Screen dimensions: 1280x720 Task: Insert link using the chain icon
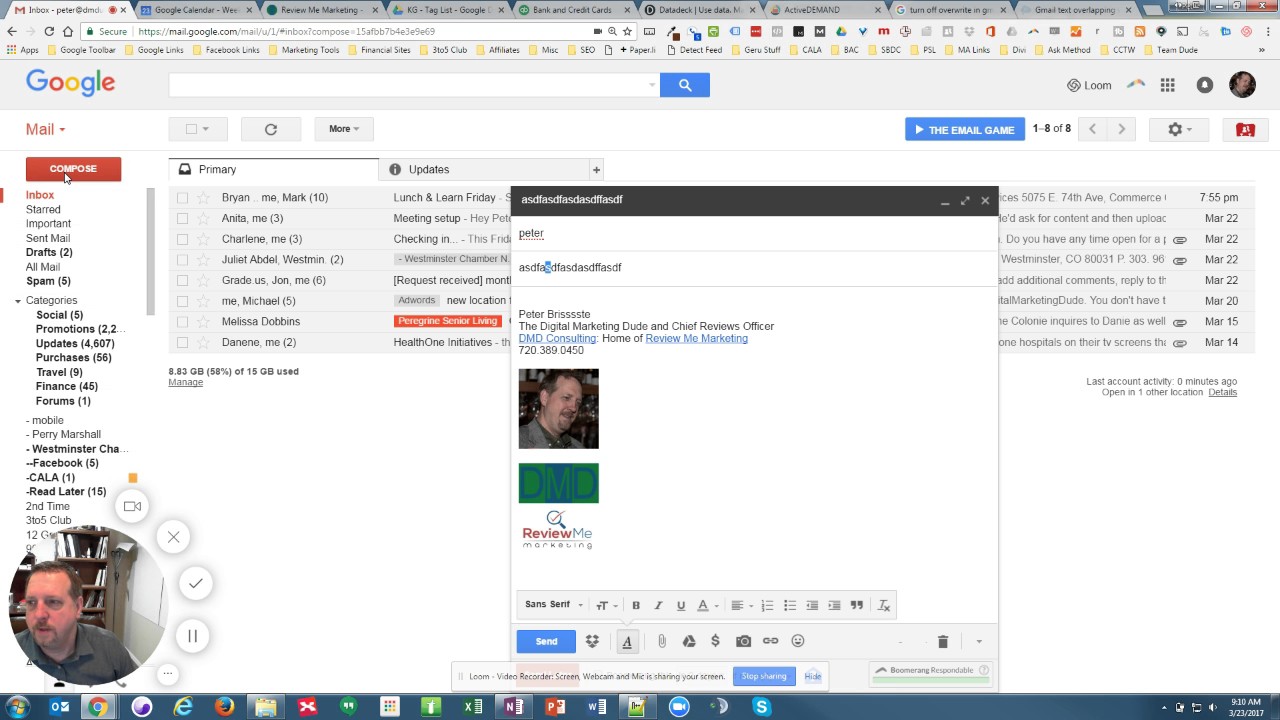770,641
